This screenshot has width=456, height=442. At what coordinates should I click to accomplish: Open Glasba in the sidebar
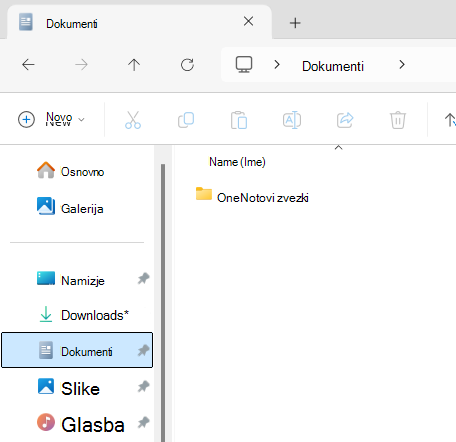click(x=81, y=424)
